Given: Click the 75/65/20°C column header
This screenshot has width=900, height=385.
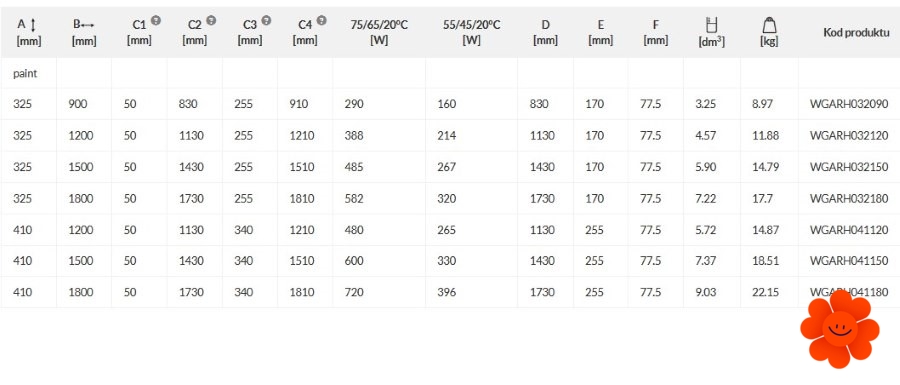Looking at the screenshot, I should [379, 32].
